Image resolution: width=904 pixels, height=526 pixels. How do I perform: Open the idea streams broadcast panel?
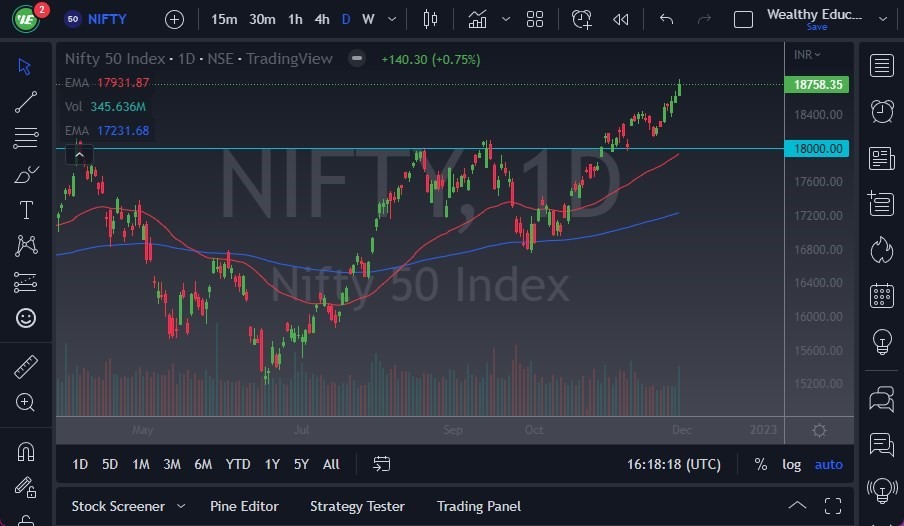tap(882, 491)
